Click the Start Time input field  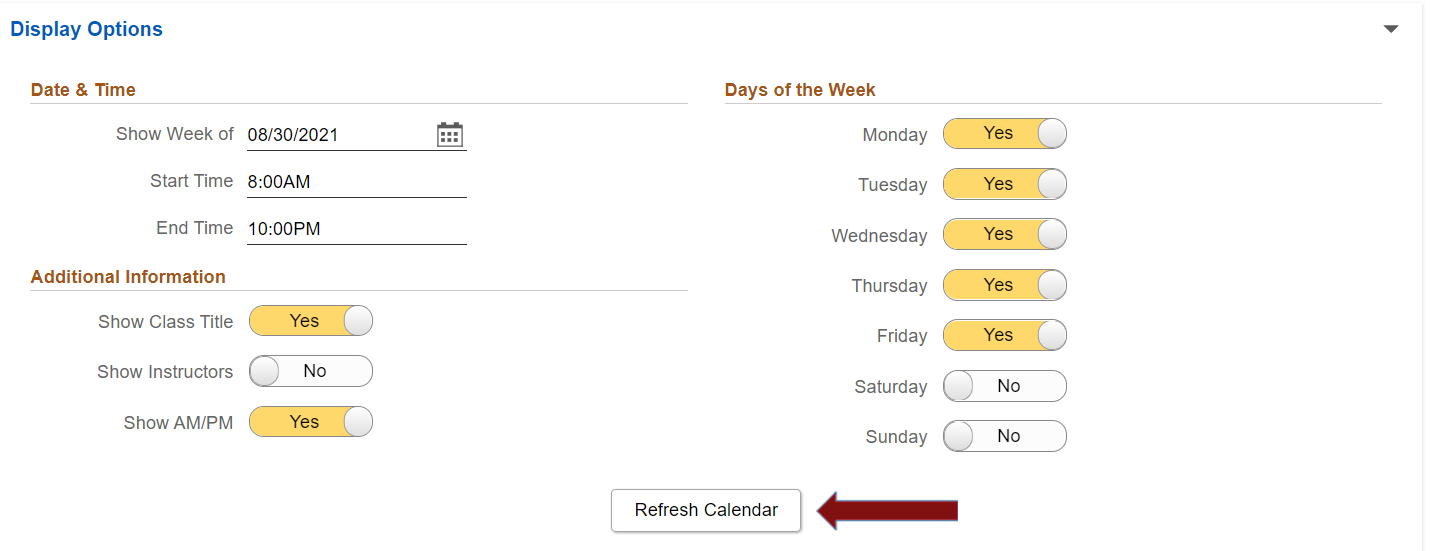356,182
